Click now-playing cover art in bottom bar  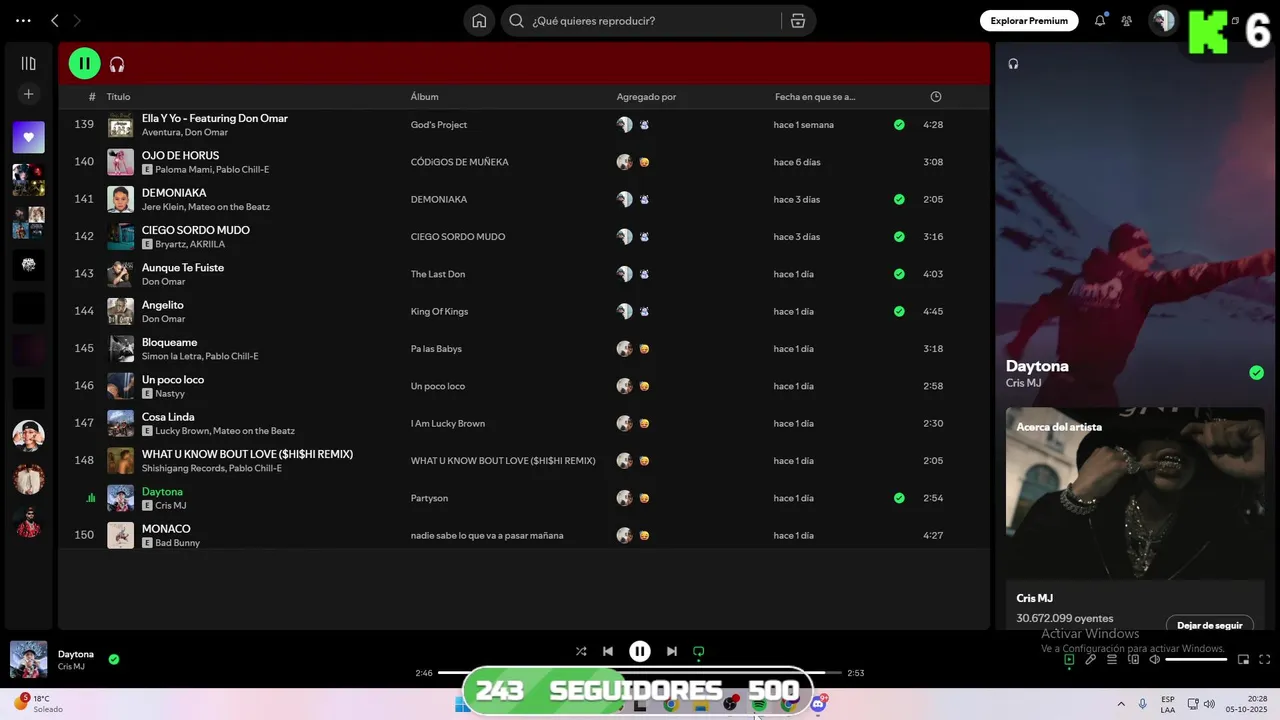pos(29,659)
